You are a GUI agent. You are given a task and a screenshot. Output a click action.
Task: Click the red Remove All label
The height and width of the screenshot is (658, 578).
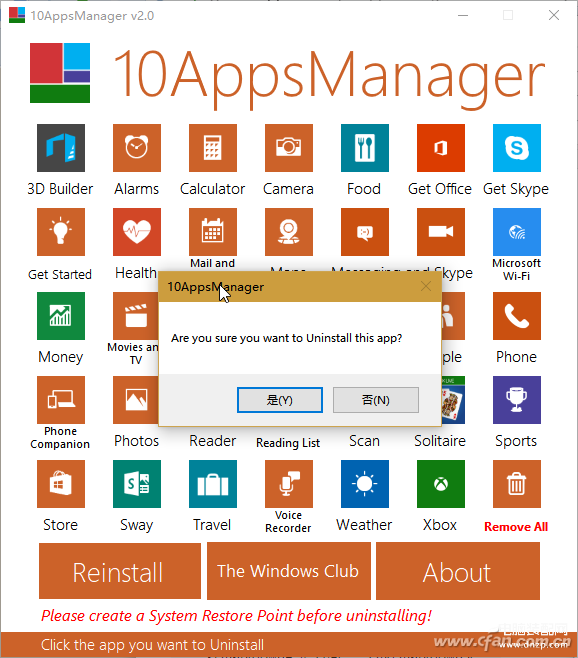click(x=516, y=527)
